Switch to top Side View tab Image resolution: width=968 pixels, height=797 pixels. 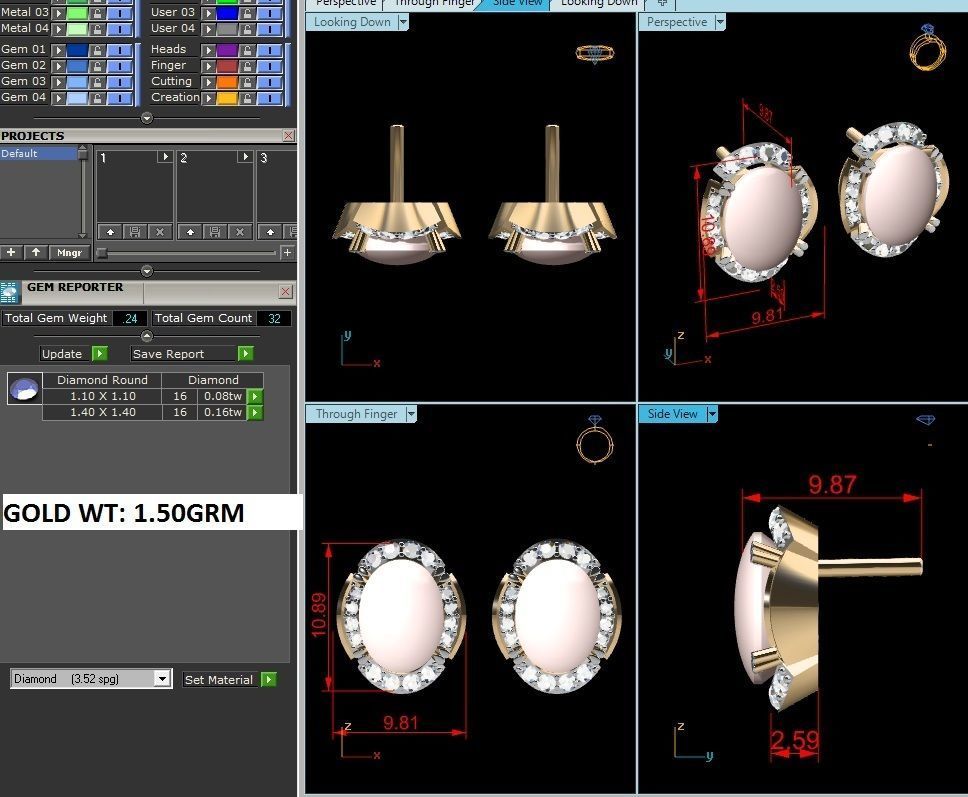tap(517, 3)
